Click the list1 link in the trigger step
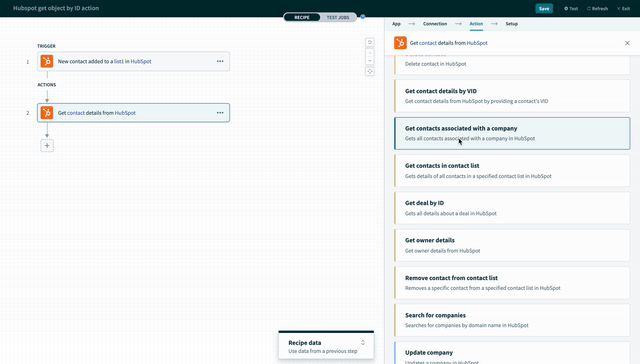This screenshot has height=364, width=640. point(119,61)
